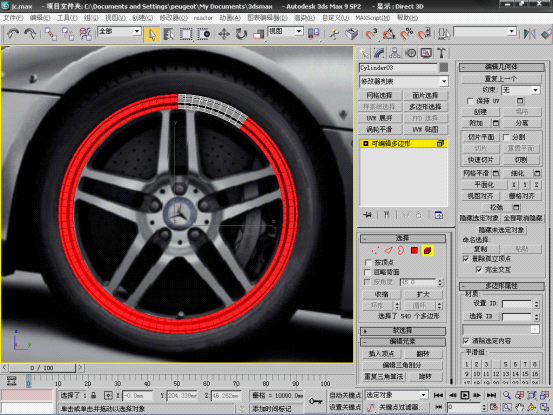Choose Polygon sub-object selection level

point(414,251)
